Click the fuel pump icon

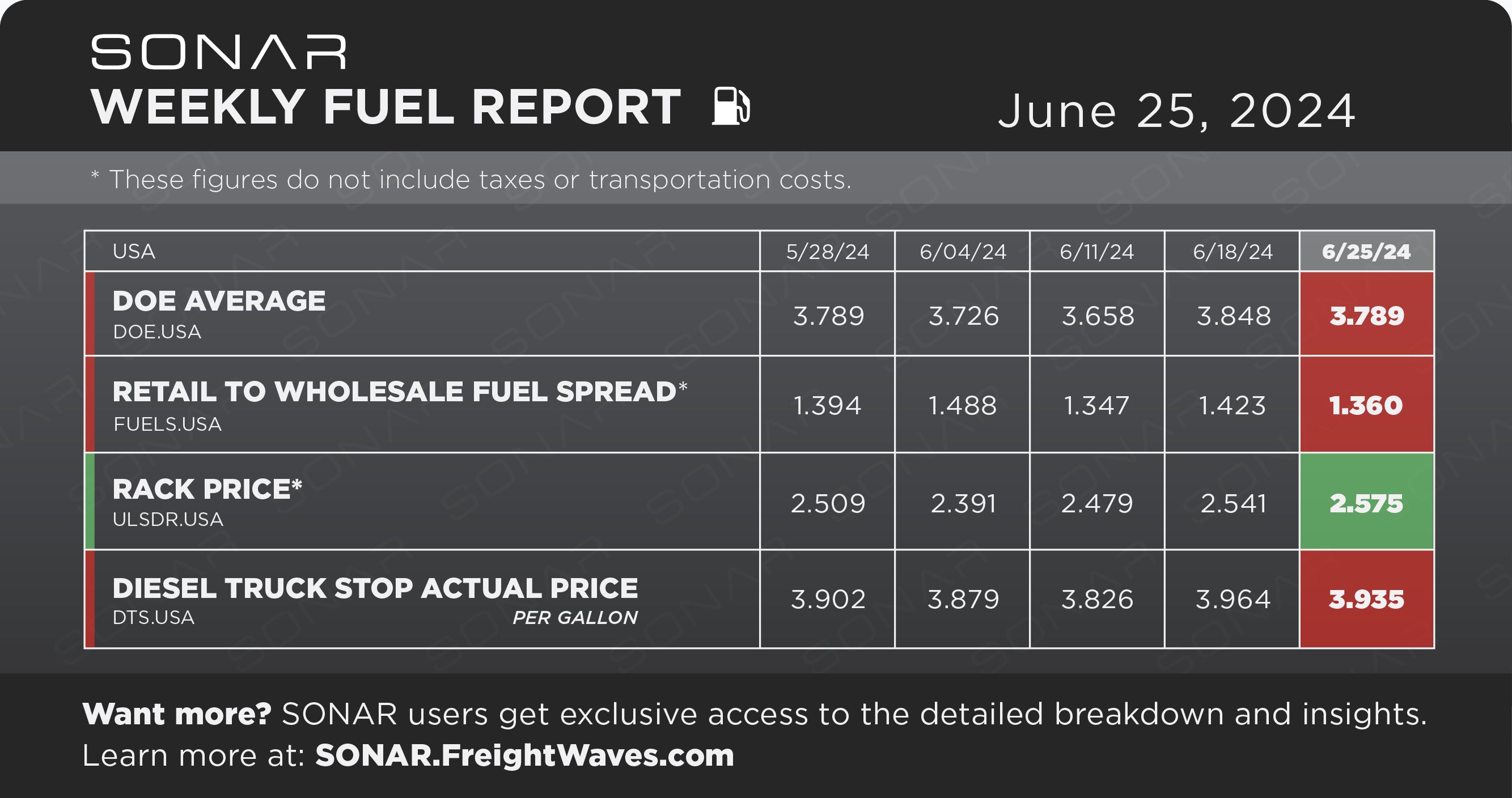click(x=731, y=105)
